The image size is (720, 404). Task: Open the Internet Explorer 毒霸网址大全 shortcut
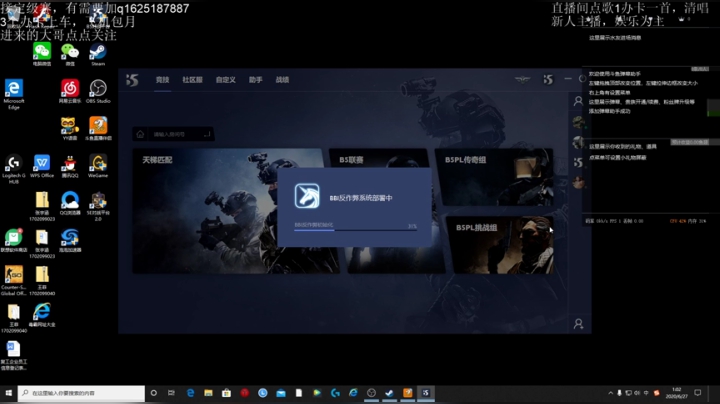[x=42, y=315]
